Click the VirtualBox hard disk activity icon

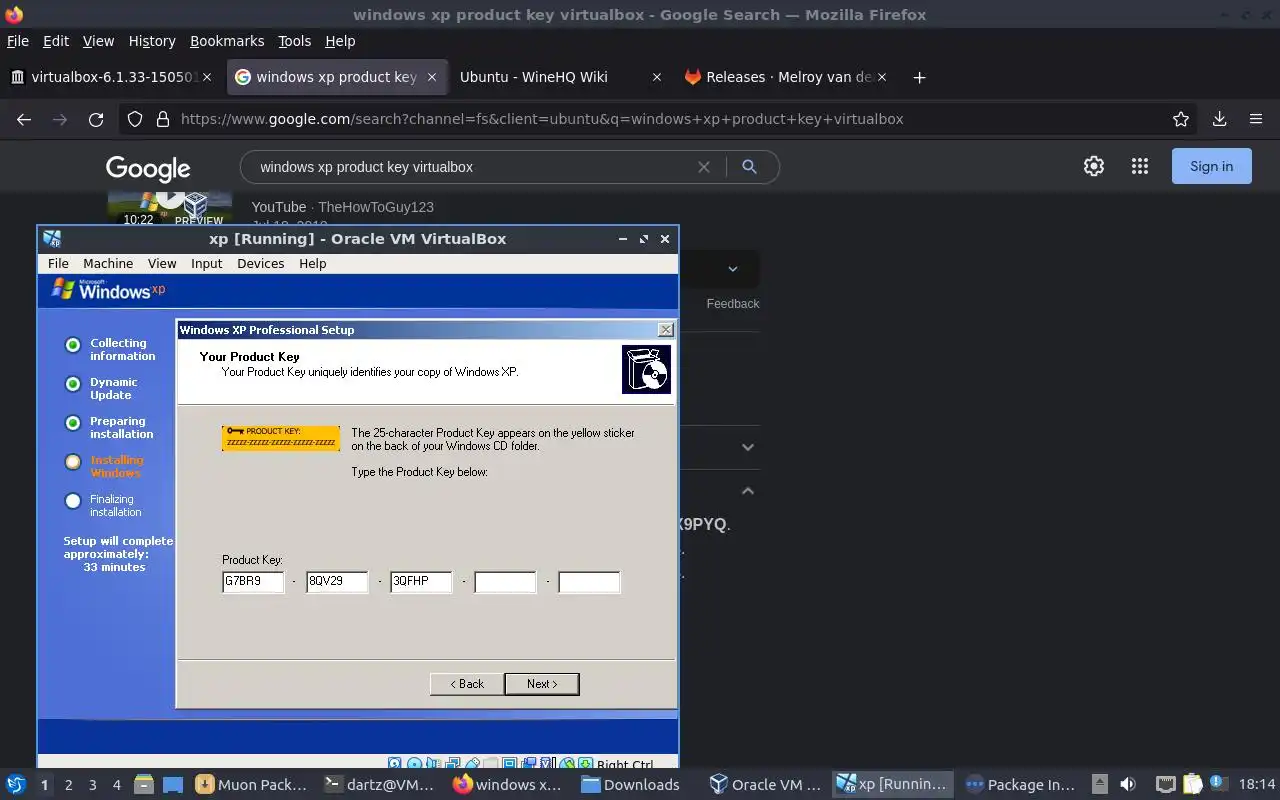point(394,765)
